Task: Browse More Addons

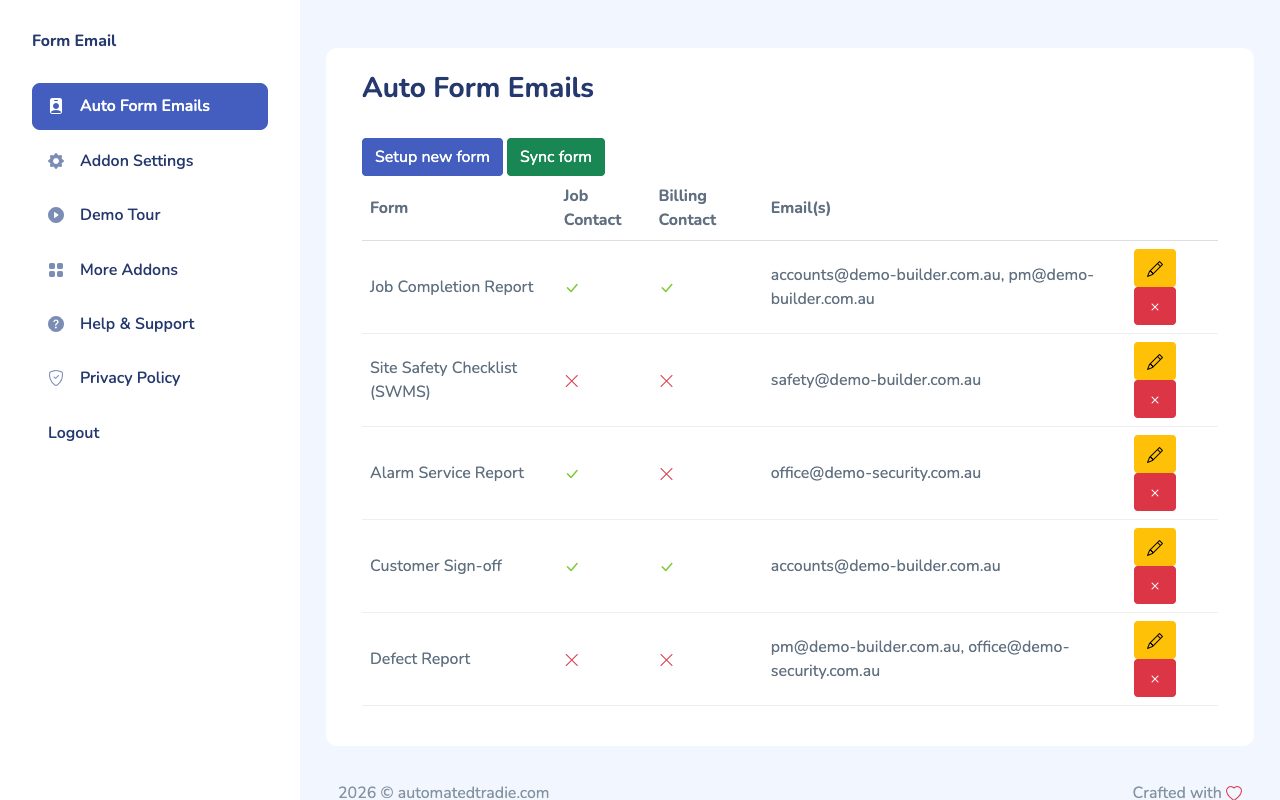Action: coord(150,270)
